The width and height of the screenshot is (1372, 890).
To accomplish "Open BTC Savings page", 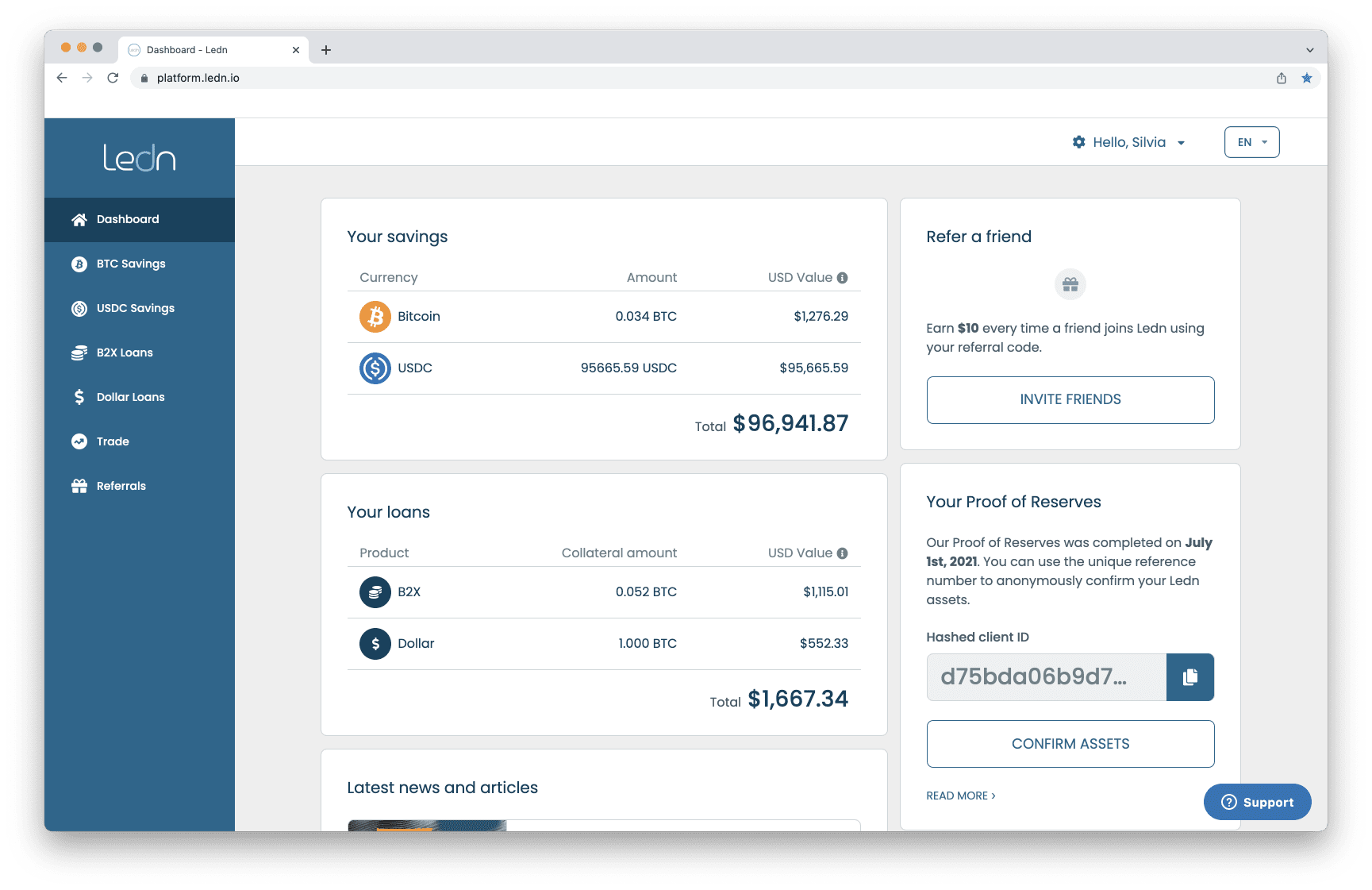I will point(140,264).
